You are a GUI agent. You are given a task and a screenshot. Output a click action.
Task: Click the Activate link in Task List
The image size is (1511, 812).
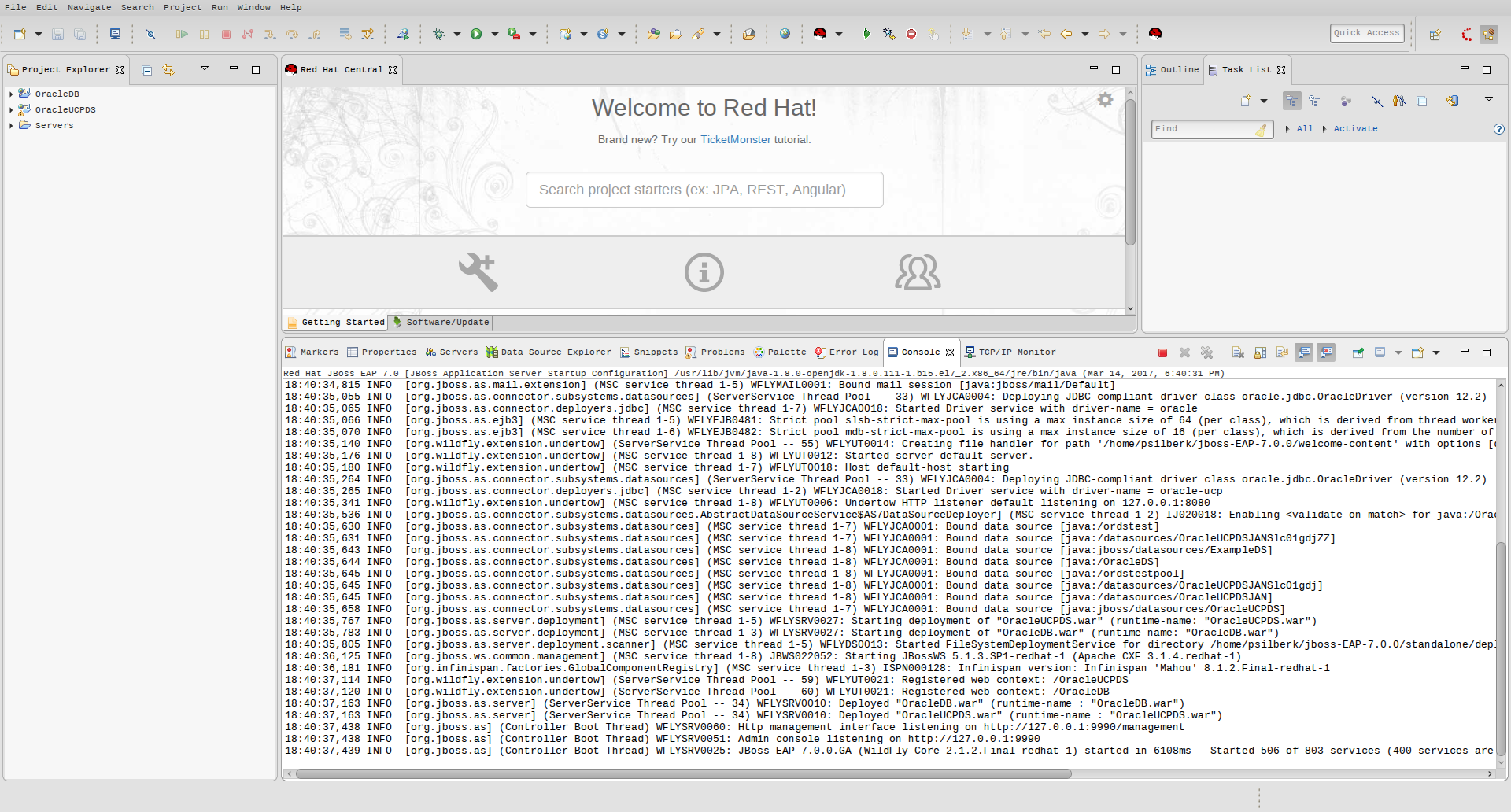[1363, 129]
